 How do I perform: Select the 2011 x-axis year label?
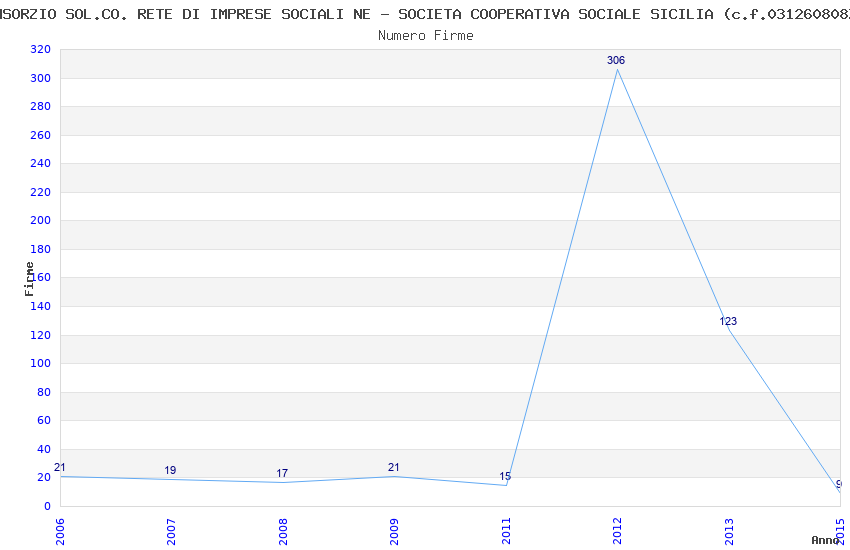(506, 532)
